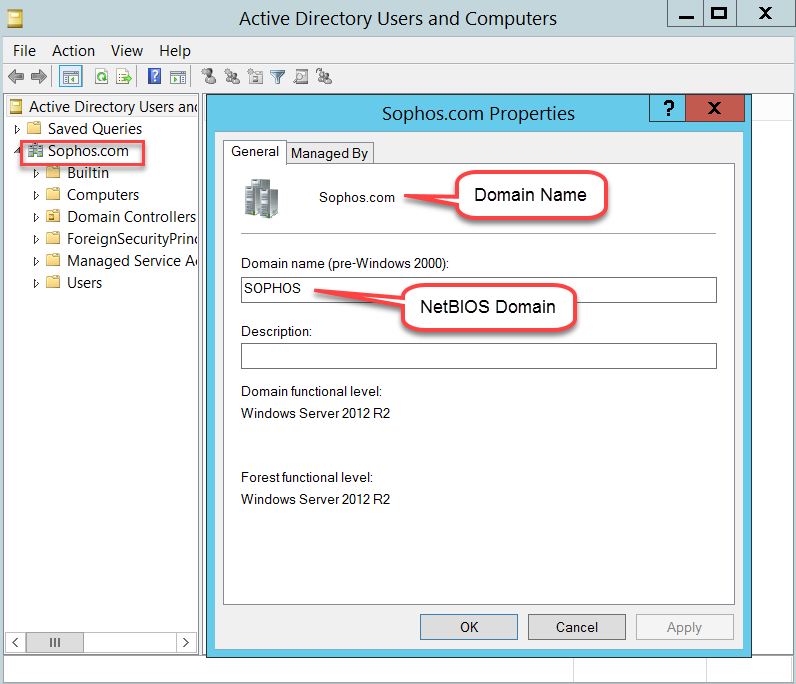Screen dimensions: 796x684
Task: Click the Forward arrow in the toolbar
Action: coord(39,77)
